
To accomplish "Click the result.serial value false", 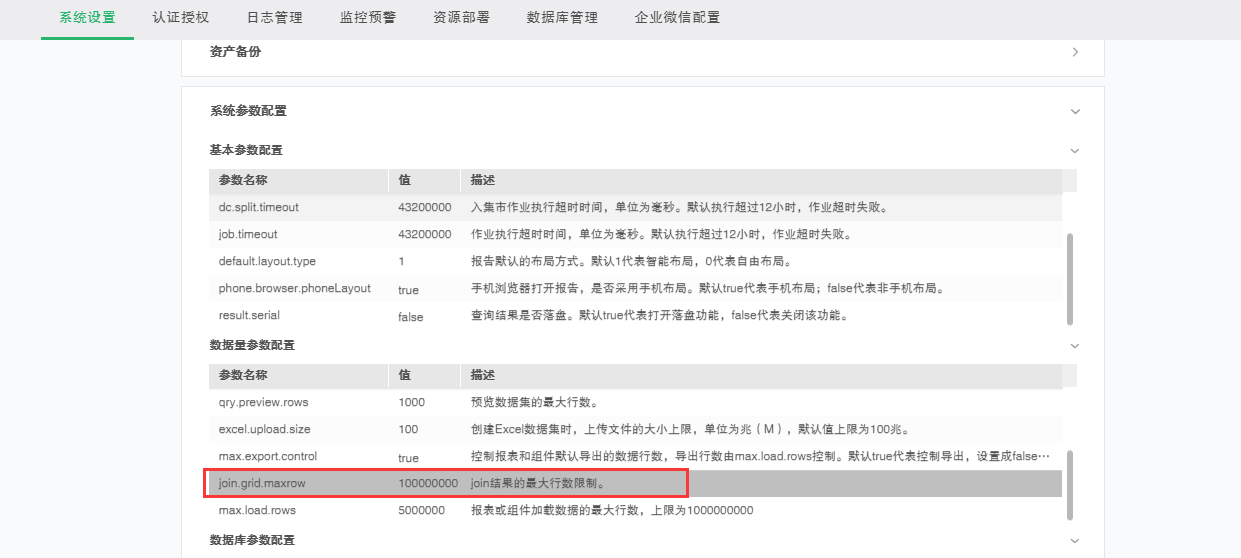I will tap(410, 317).
